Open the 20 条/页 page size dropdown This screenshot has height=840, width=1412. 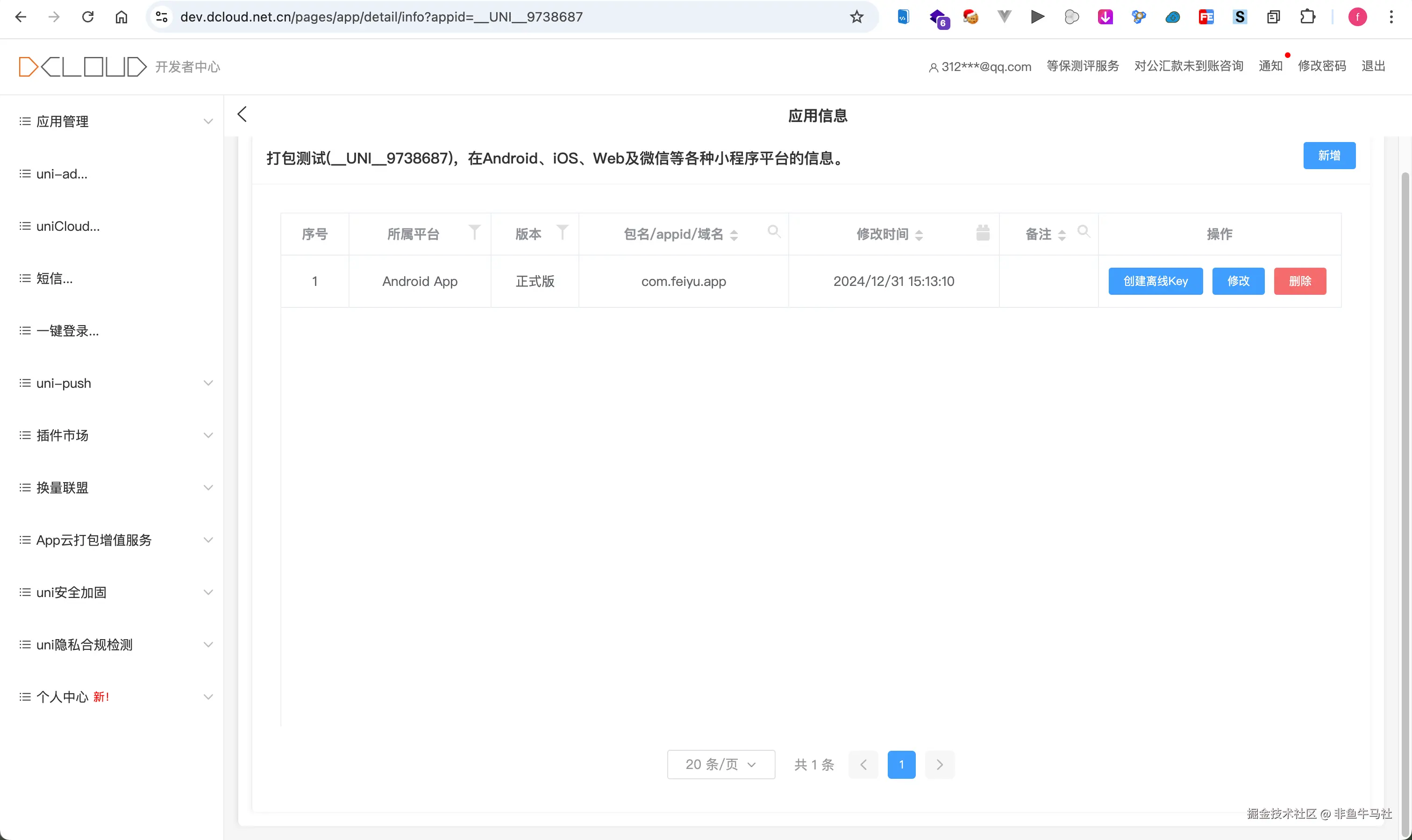pyautogui.click(x=720, y=764)
